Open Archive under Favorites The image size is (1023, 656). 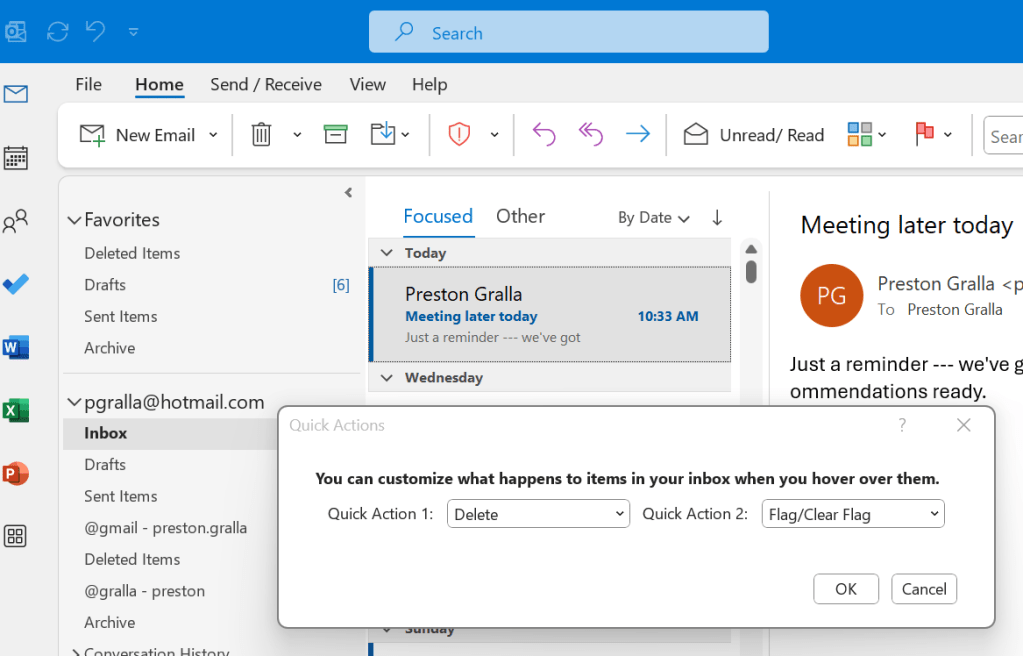pyautogui.click(x=110, y=348)
